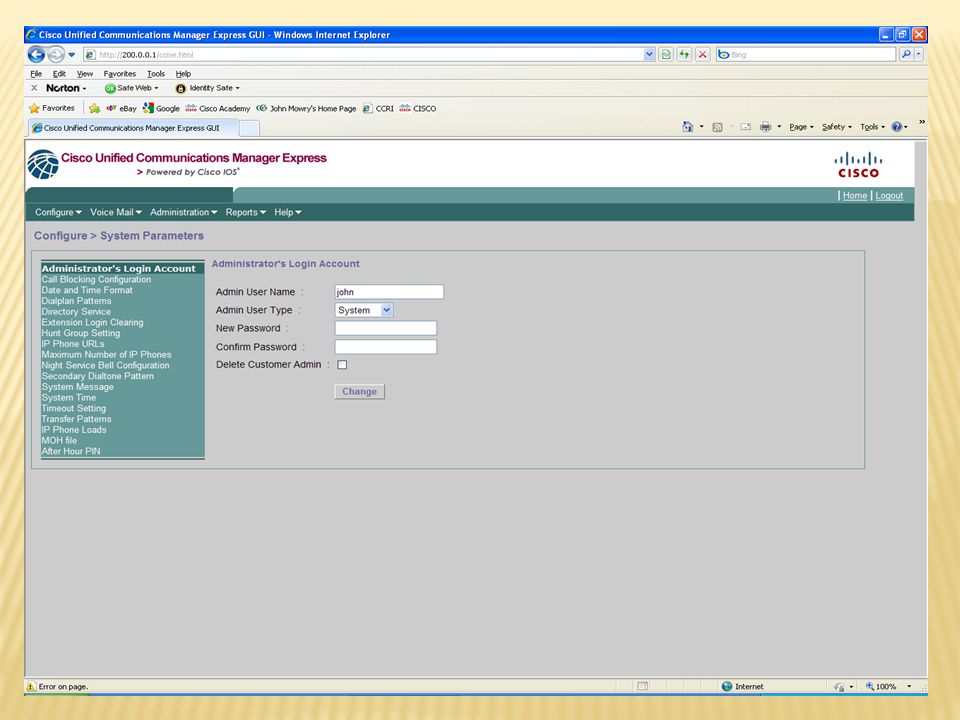Image resolution: width=960 pixels, height=720 pixels.
Task: Open the Favorites star button
Action: click(x=52, y=108)
